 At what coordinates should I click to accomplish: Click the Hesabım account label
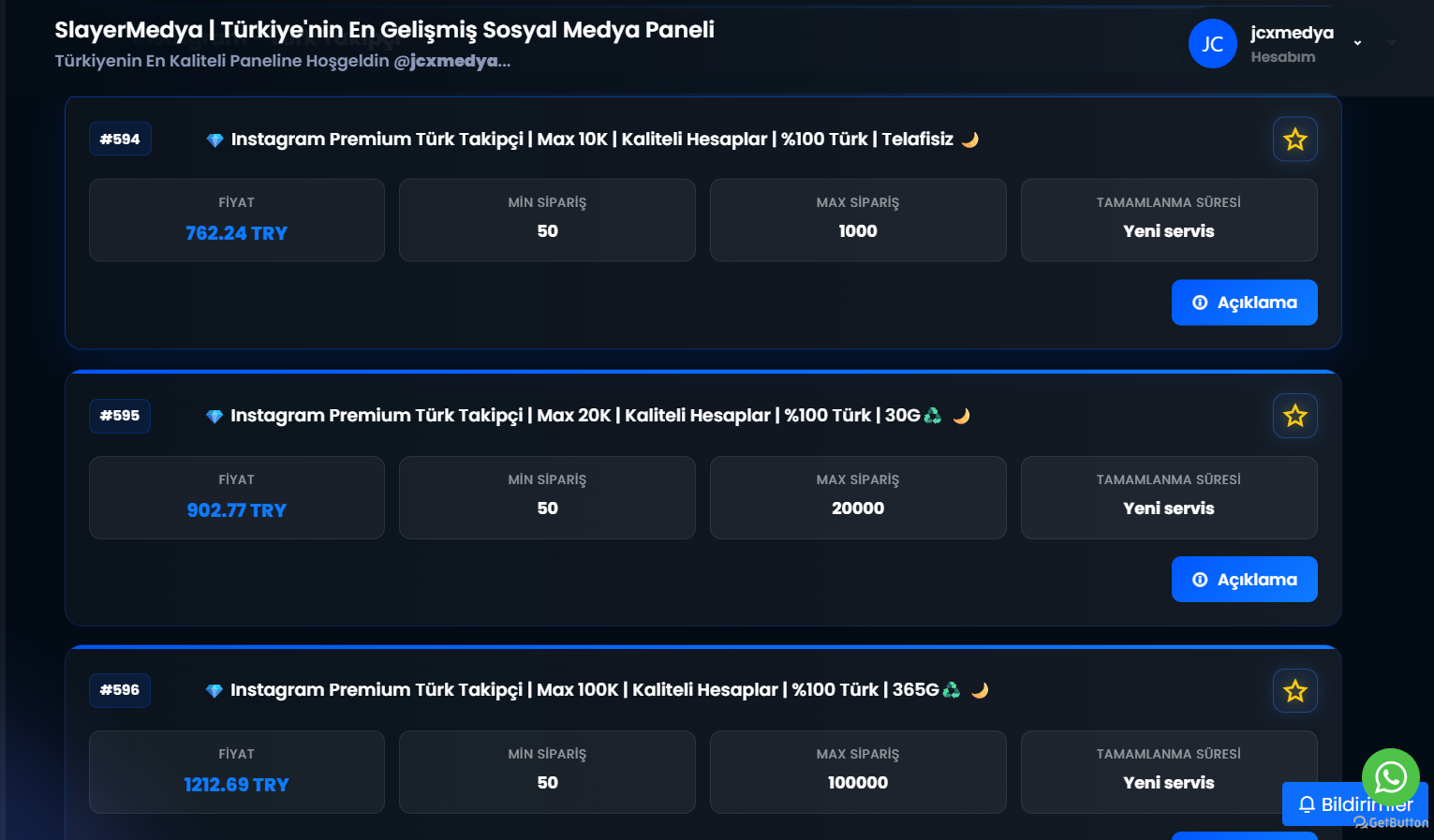(x=1282, y=57)
